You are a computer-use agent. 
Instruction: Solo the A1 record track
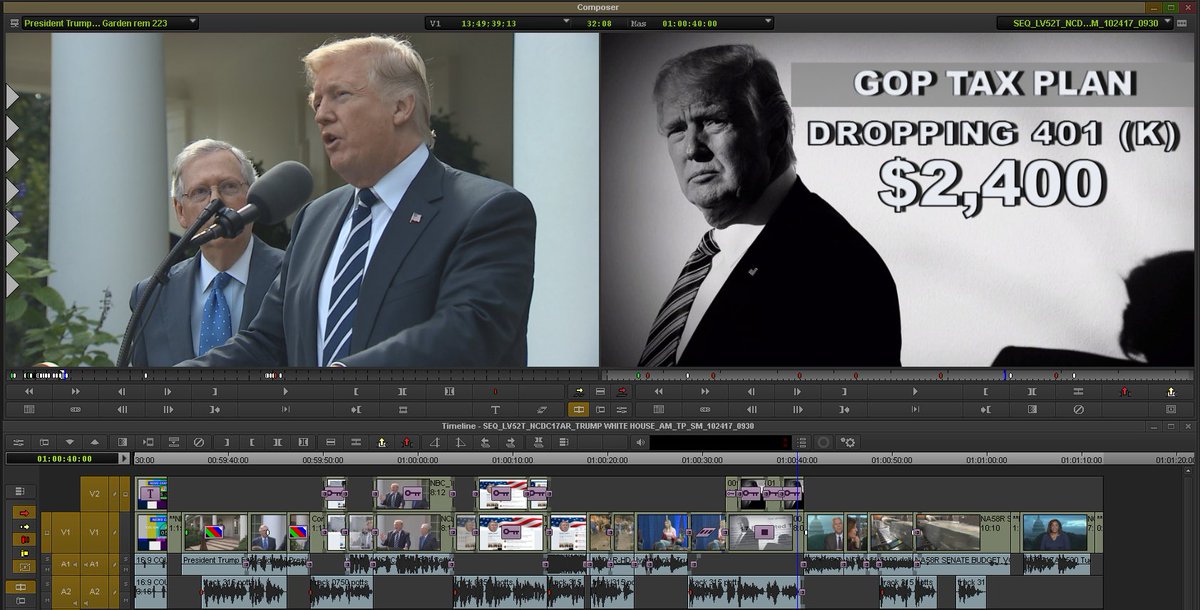click(x=126, y=558)
